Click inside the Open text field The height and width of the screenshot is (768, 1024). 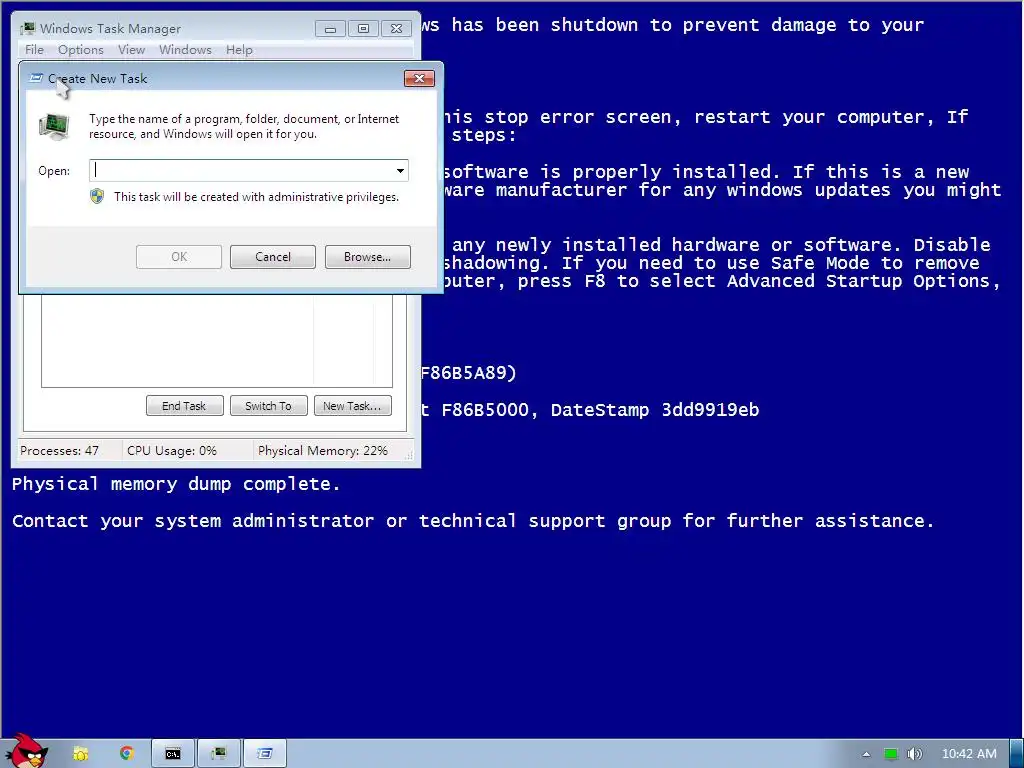(x=241, y=170)
